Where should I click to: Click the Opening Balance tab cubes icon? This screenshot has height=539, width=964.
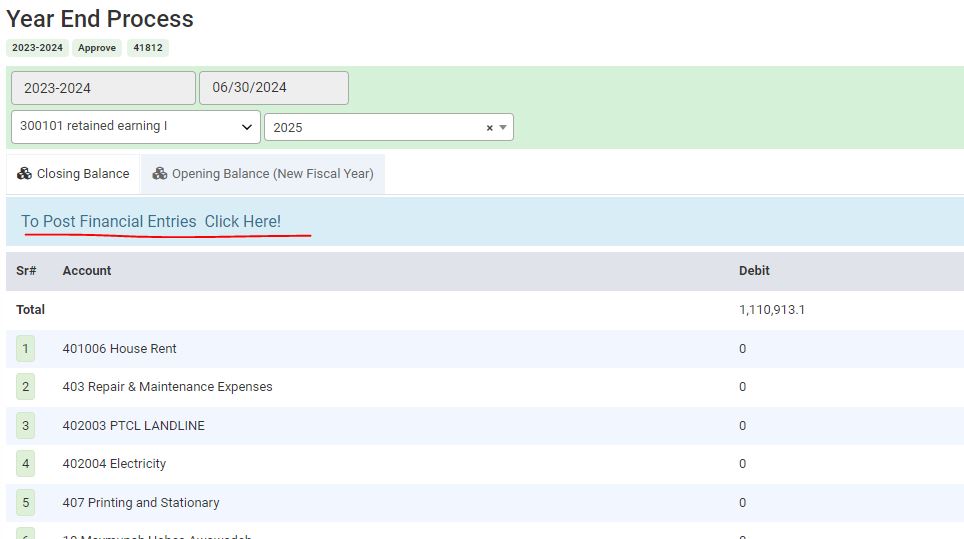coord(160,174)
